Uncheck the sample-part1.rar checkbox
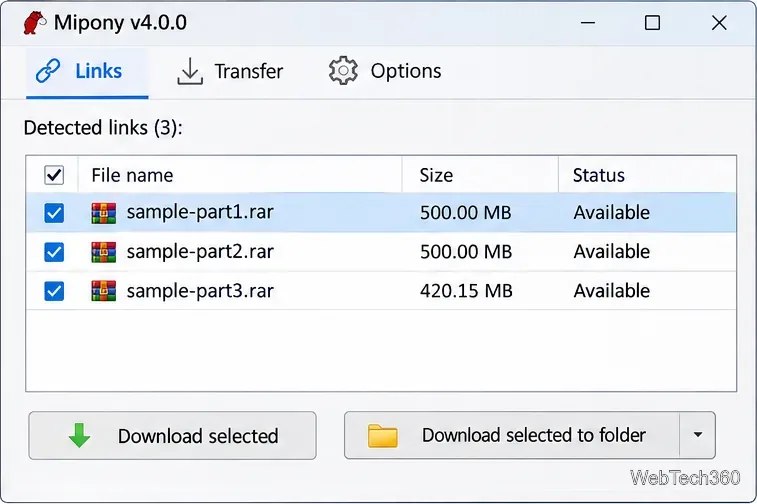The height and width of the screenshot is (504, 757). click(x=54, y=213)
